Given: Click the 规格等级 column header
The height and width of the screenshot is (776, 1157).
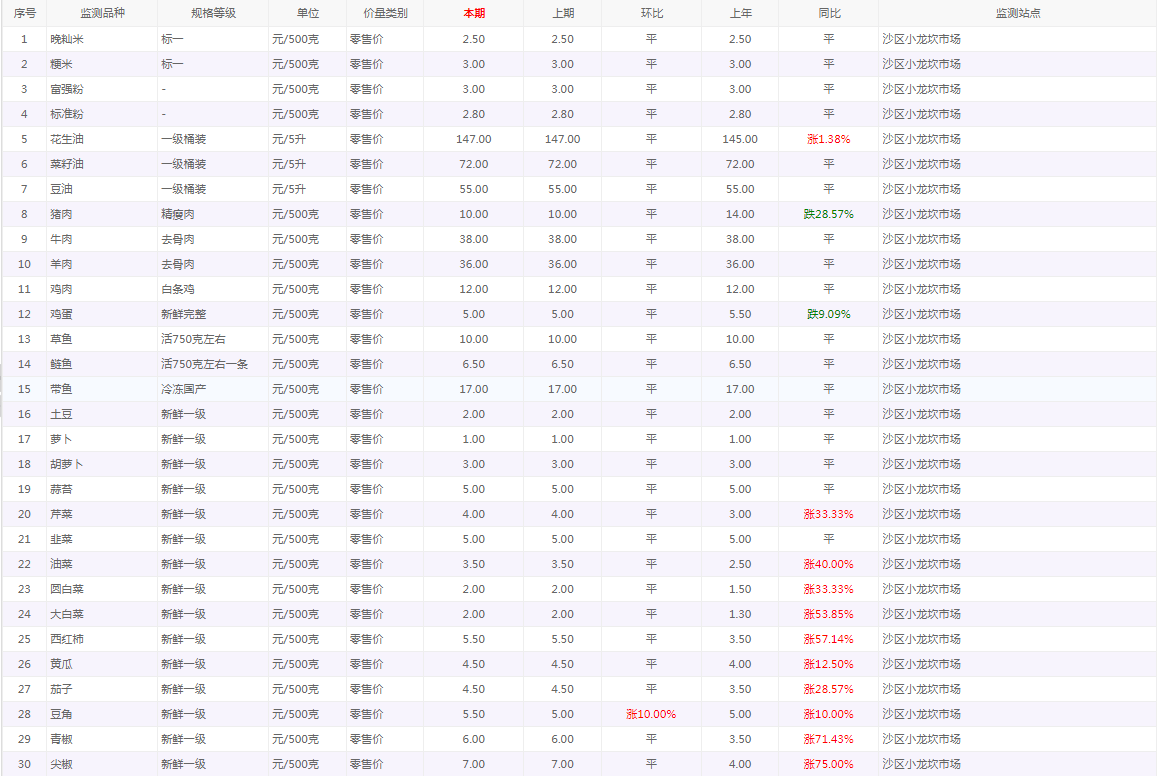Looking at the screenshot, I should click(213, 14).
